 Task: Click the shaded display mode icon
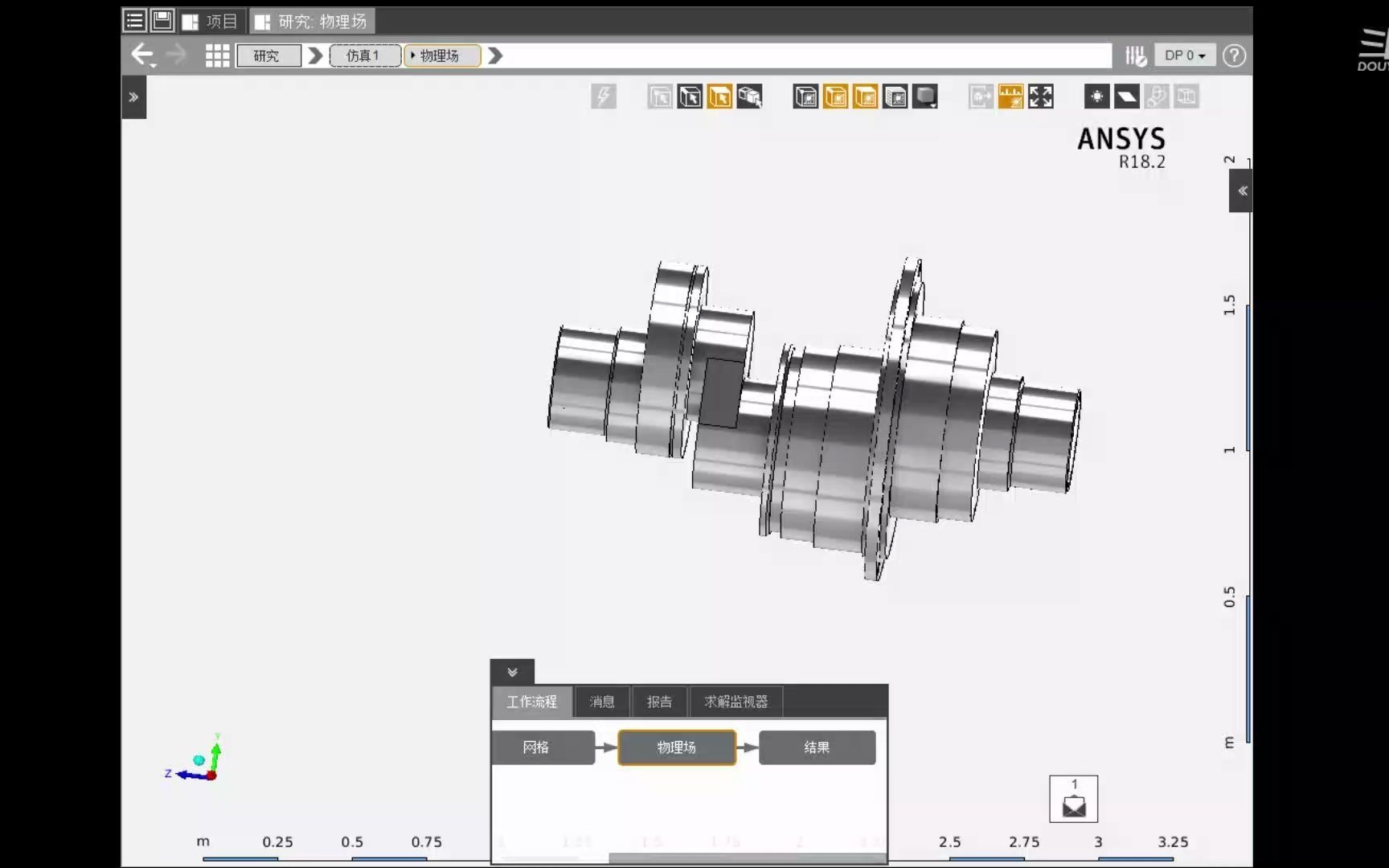(x=925, y=96)
